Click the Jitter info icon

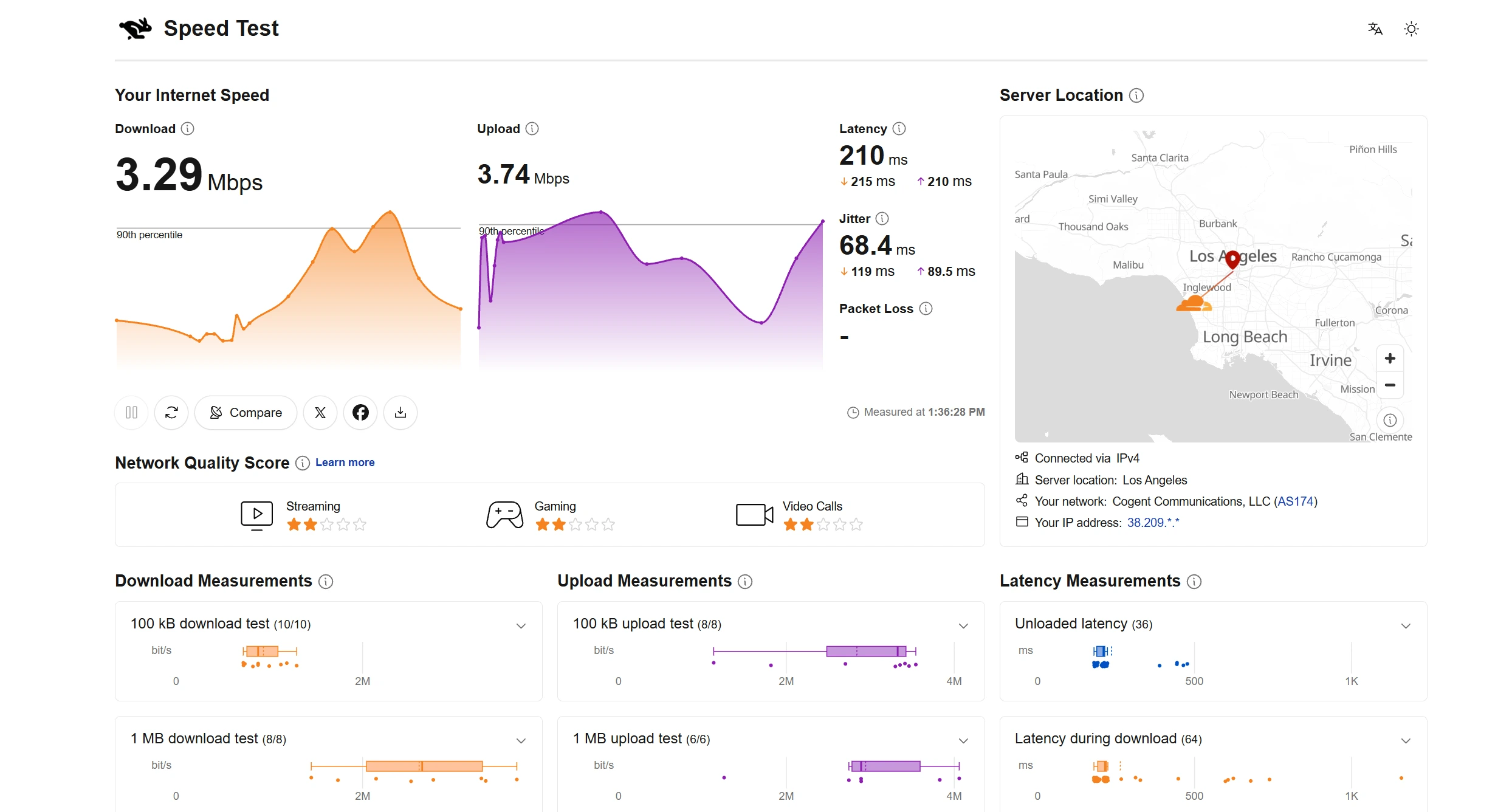click(x=882, y=219)
